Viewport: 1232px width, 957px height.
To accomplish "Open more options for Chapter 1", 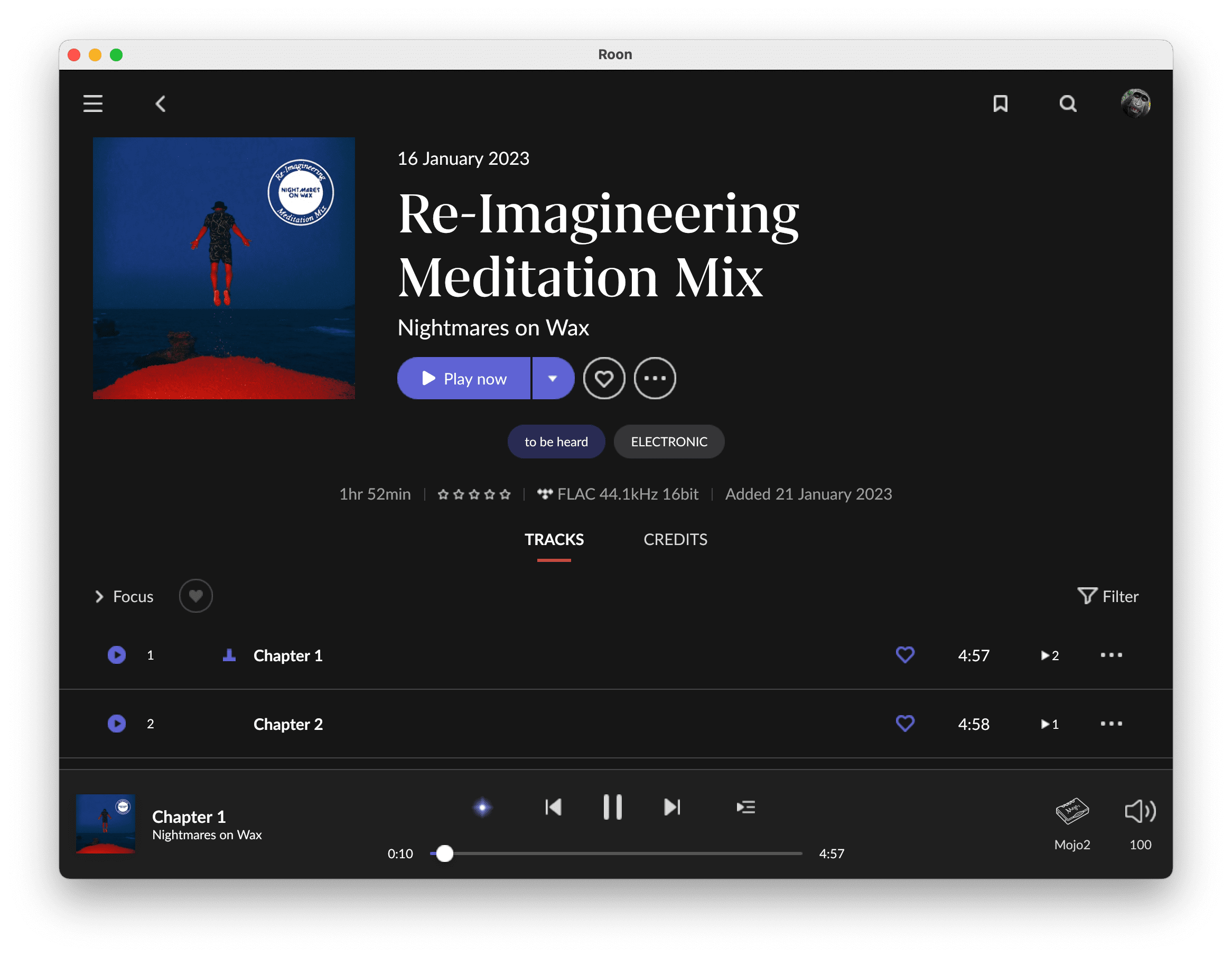I will tap(1111, 655).
